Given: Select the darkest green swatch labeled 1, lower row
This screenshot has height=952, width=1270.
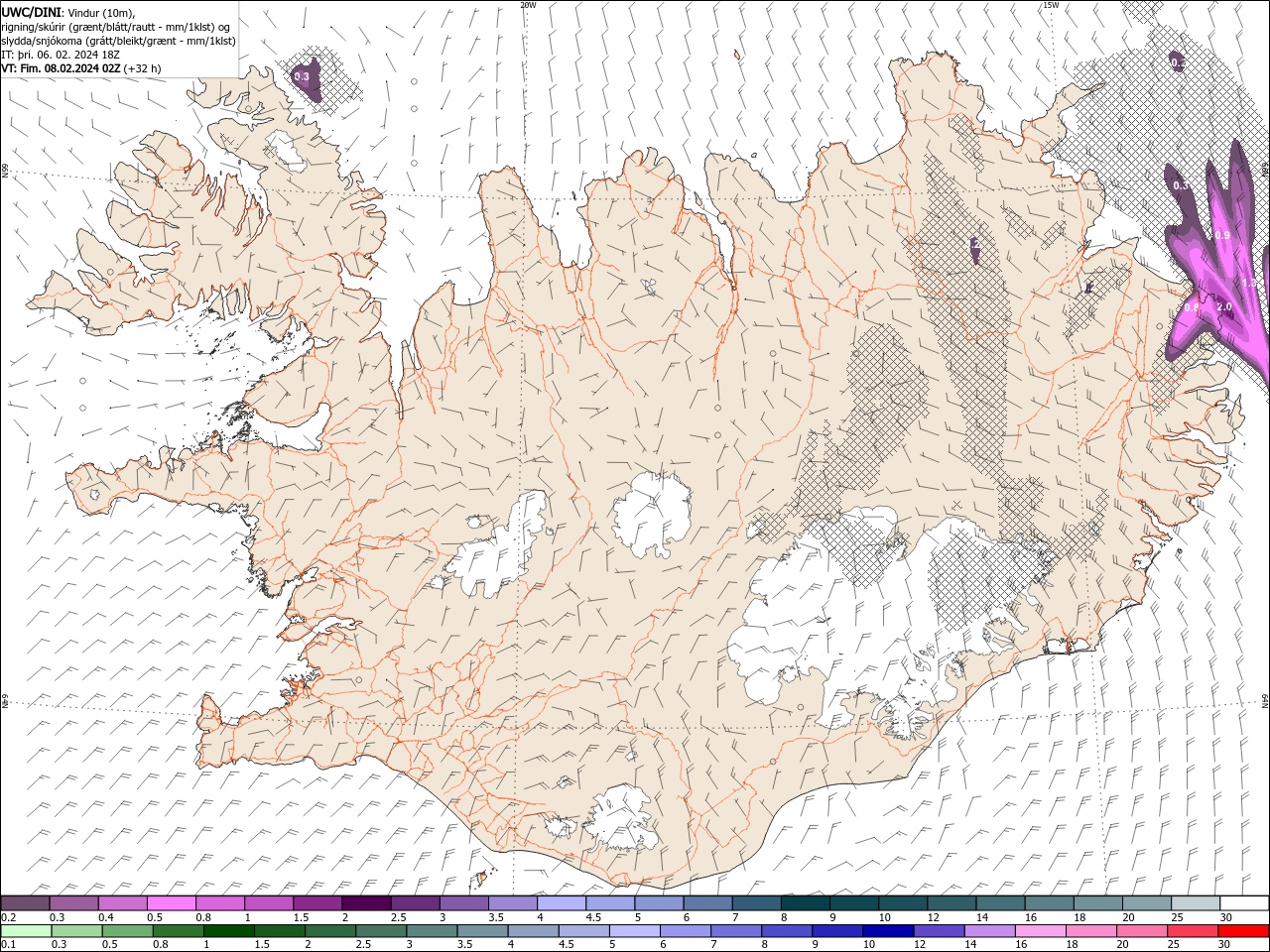Looking at the screenshot, I should [228, 931].
